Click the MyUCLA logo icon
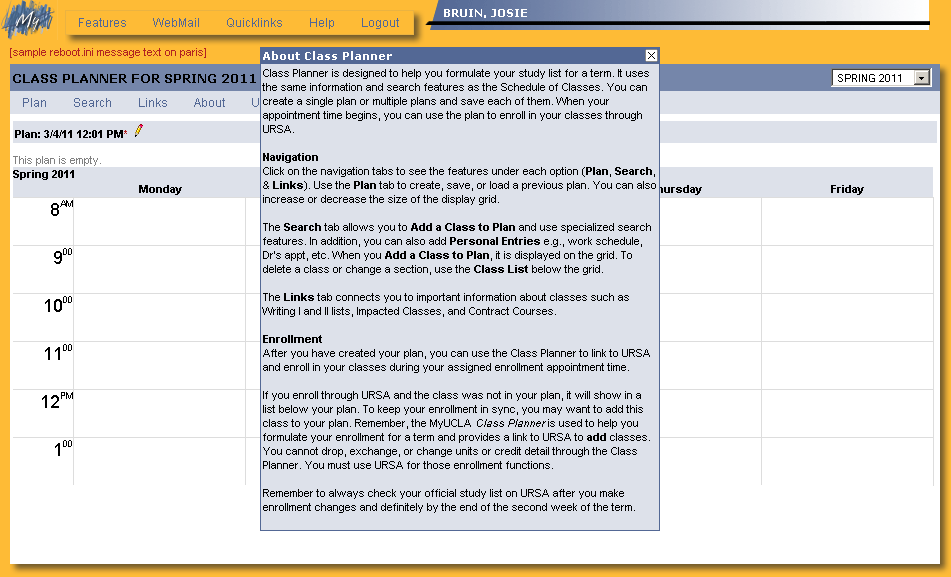Image resolution: width=951 pixels, height=577 pixels. click(x=27, y=21)
